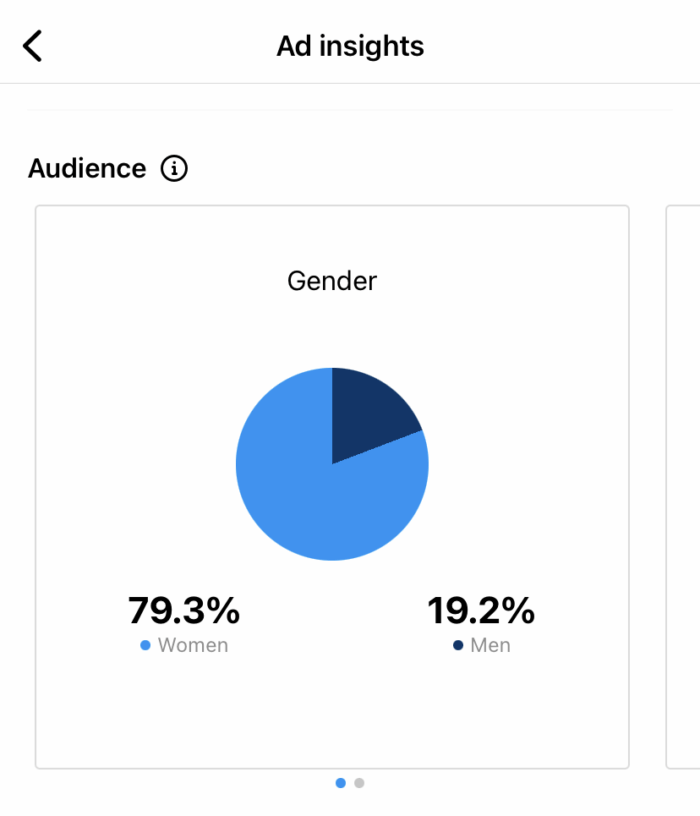Image resolution: width=700 pixels, height=816 pixels.
Task: Open the Audience info icon
Action: [175, 168]
